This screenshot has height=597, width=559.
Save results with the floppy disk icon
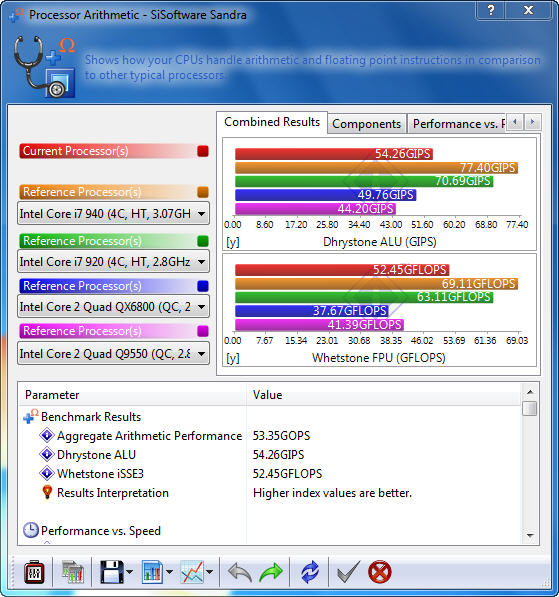tap(112, 571)
